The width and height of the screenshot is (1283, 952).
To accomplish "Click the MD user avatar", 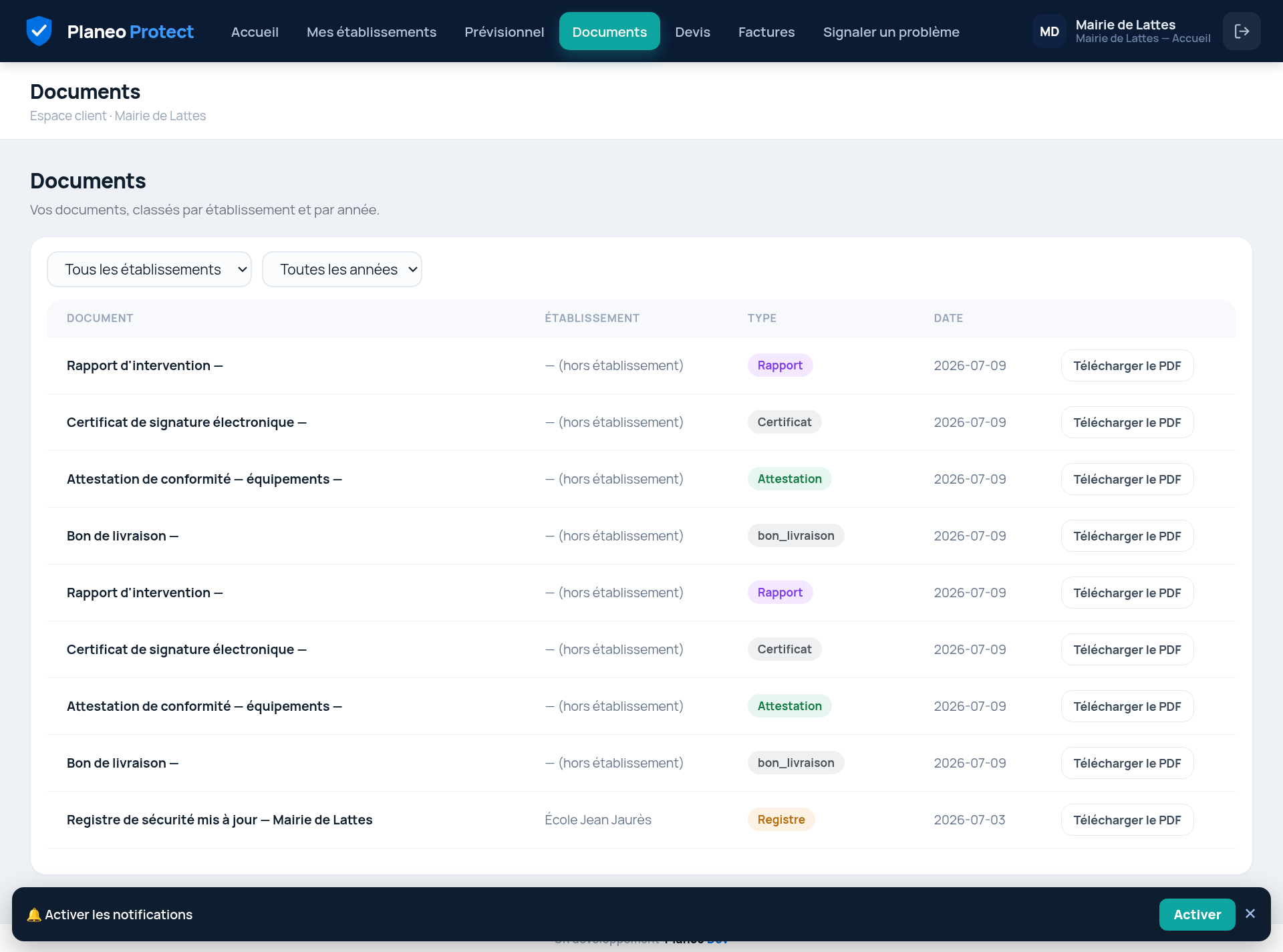I will click(1049, 31).
